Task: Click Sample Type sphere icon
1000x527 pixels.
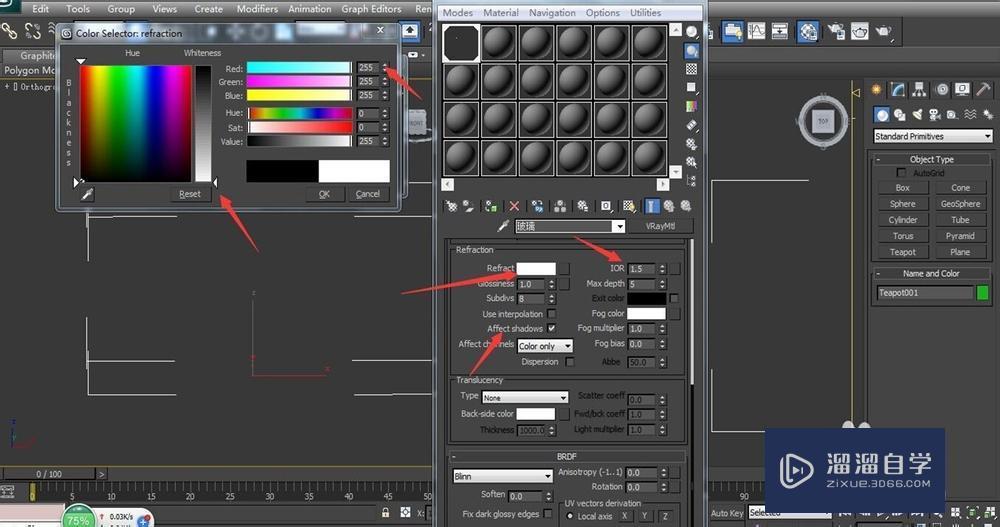Action: pos(691,33)
